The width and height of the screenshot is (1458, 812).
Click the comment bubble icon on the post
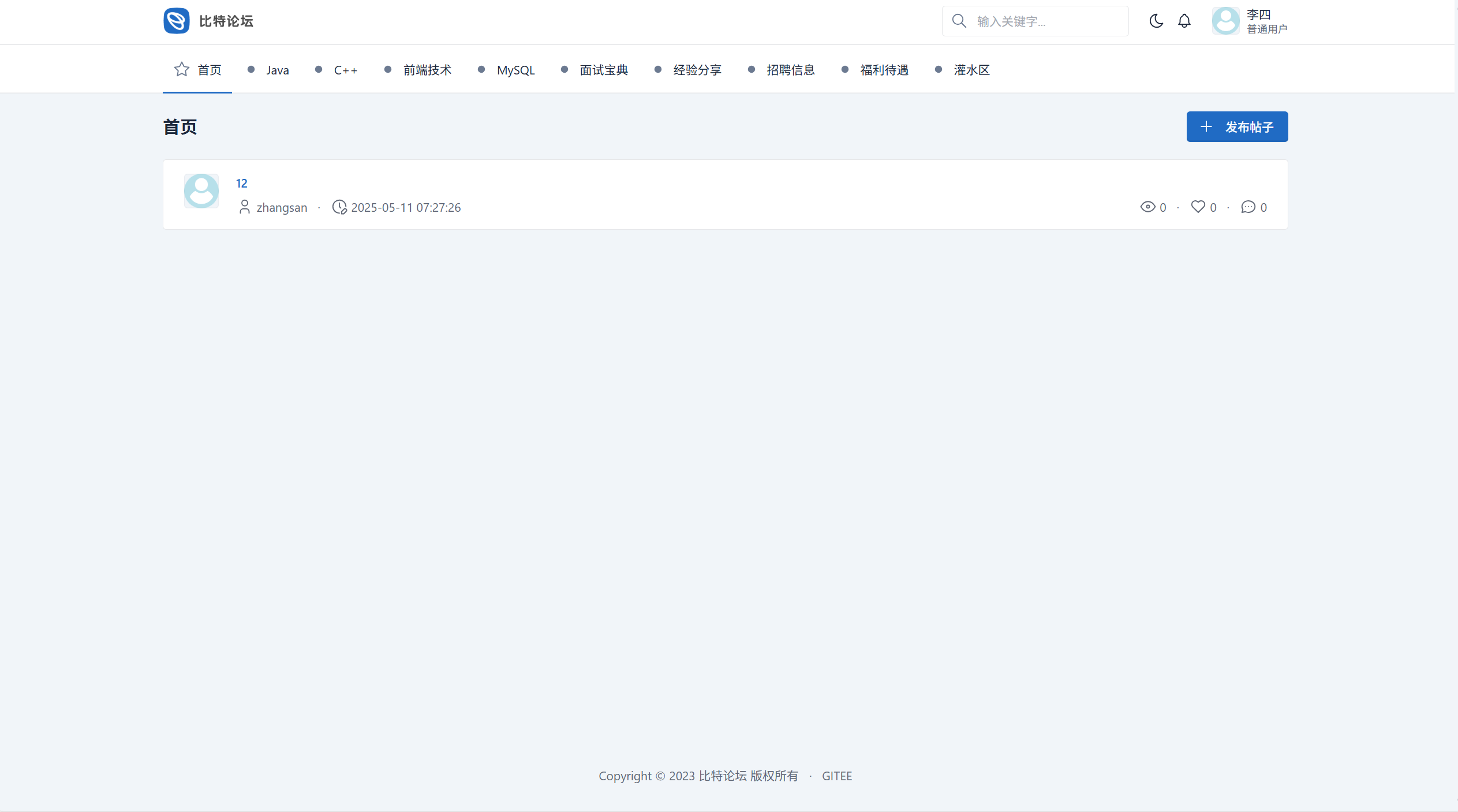(x=1248, y=207)
